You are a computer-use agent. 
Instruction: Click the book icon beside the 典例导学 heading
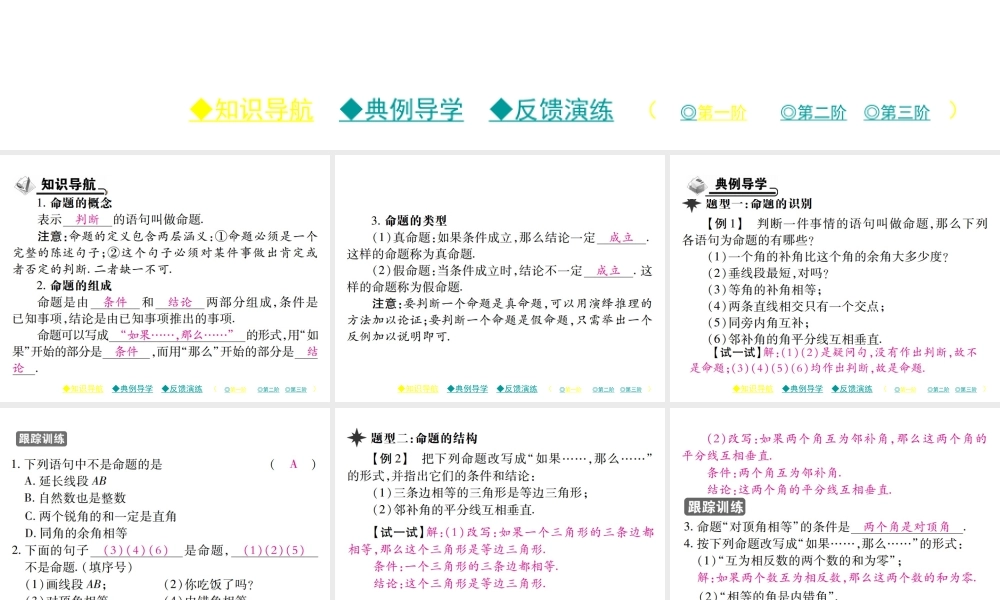click(x=696, y=185)
